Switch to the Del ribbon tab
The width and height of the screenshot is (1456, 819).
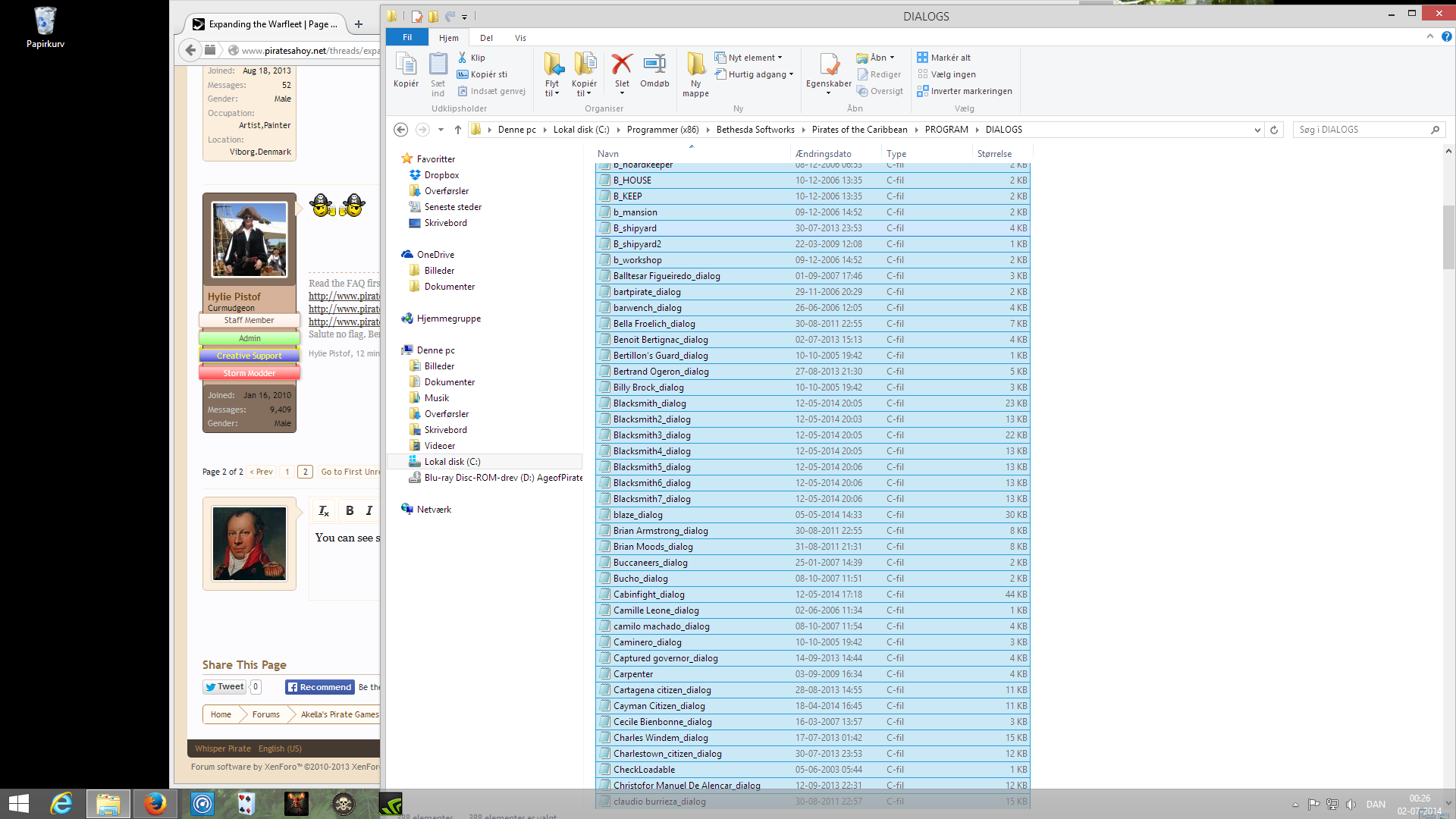click(x=486, y=38)
